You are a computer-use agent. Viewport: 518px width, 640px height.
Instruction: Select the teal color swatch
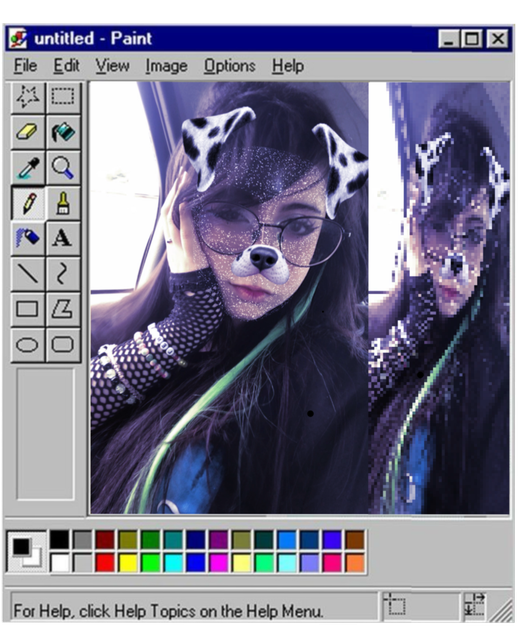coord(173,540)
